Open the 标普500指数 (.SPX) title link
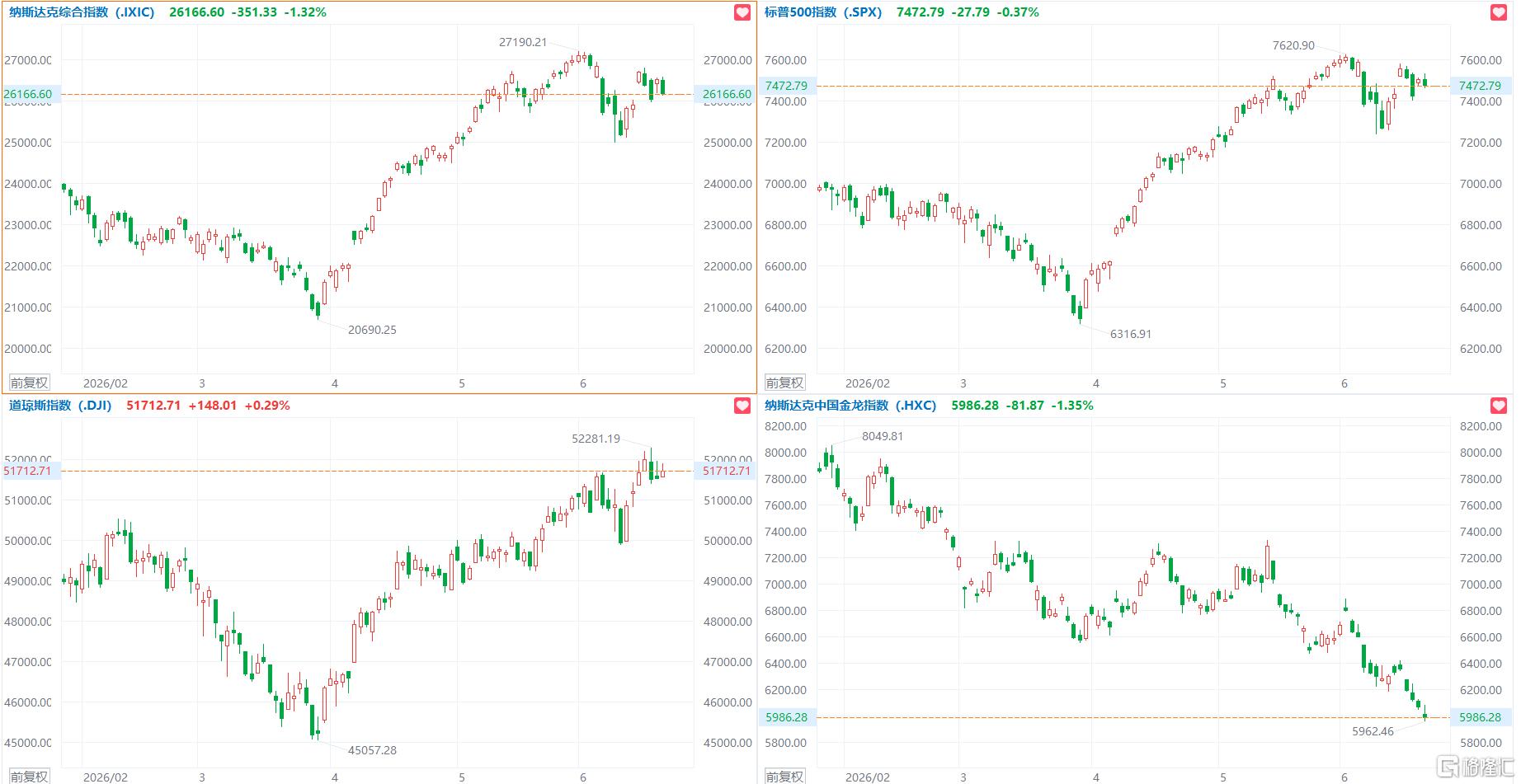Screen dimensions: 1521x784 [x=823, y=12]
